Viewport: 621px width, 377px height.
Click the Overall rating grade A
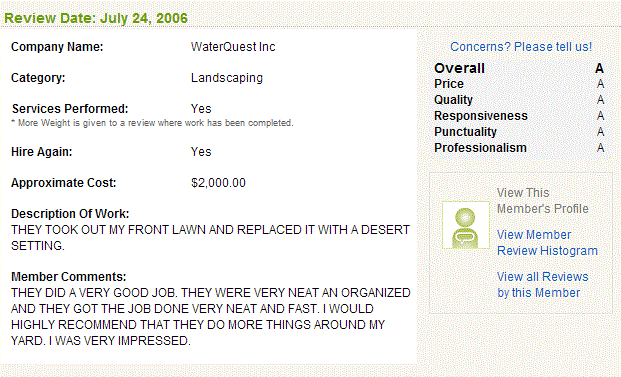[599, 69]
